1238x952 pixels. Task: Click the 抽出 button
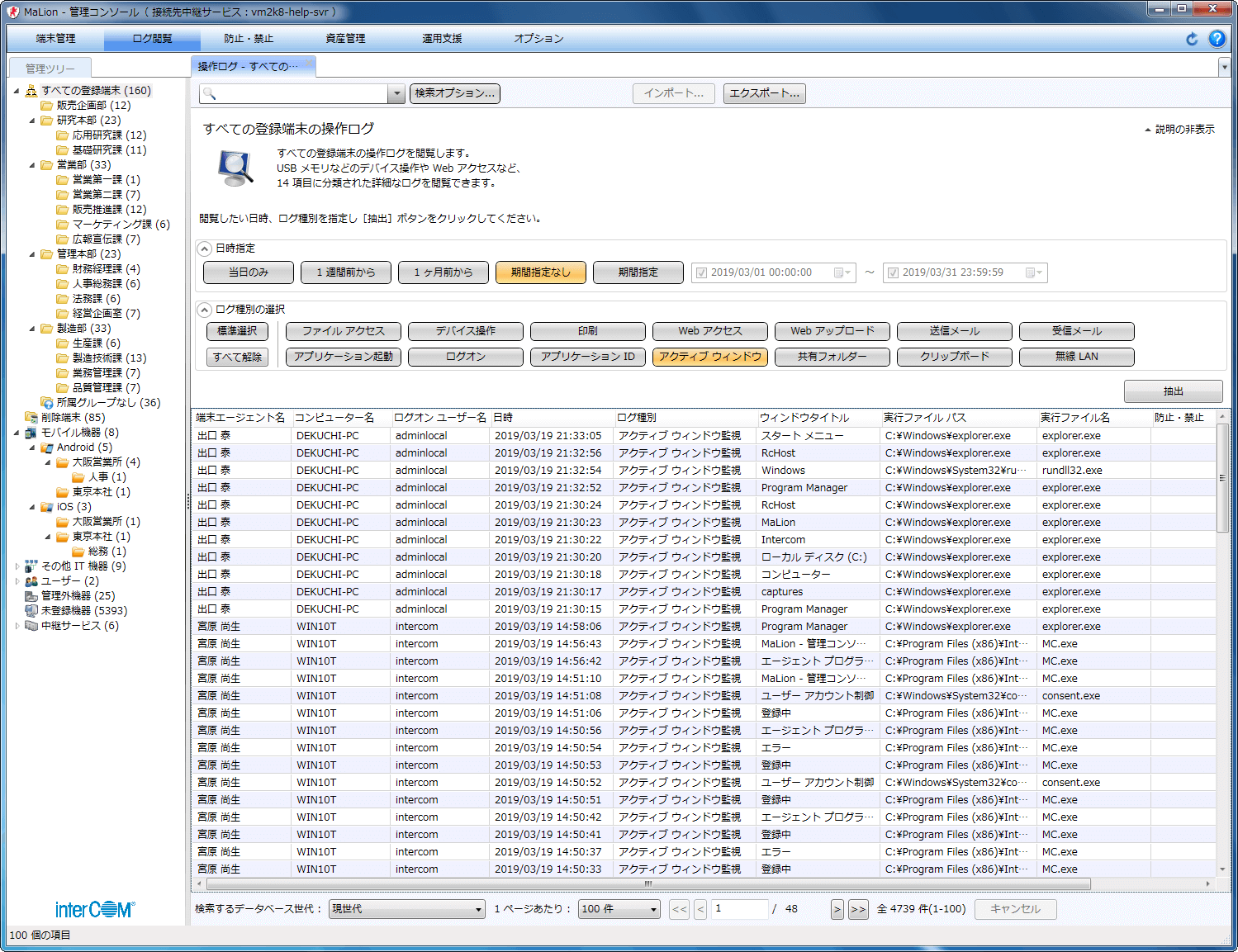click(x=1173, y=391)
